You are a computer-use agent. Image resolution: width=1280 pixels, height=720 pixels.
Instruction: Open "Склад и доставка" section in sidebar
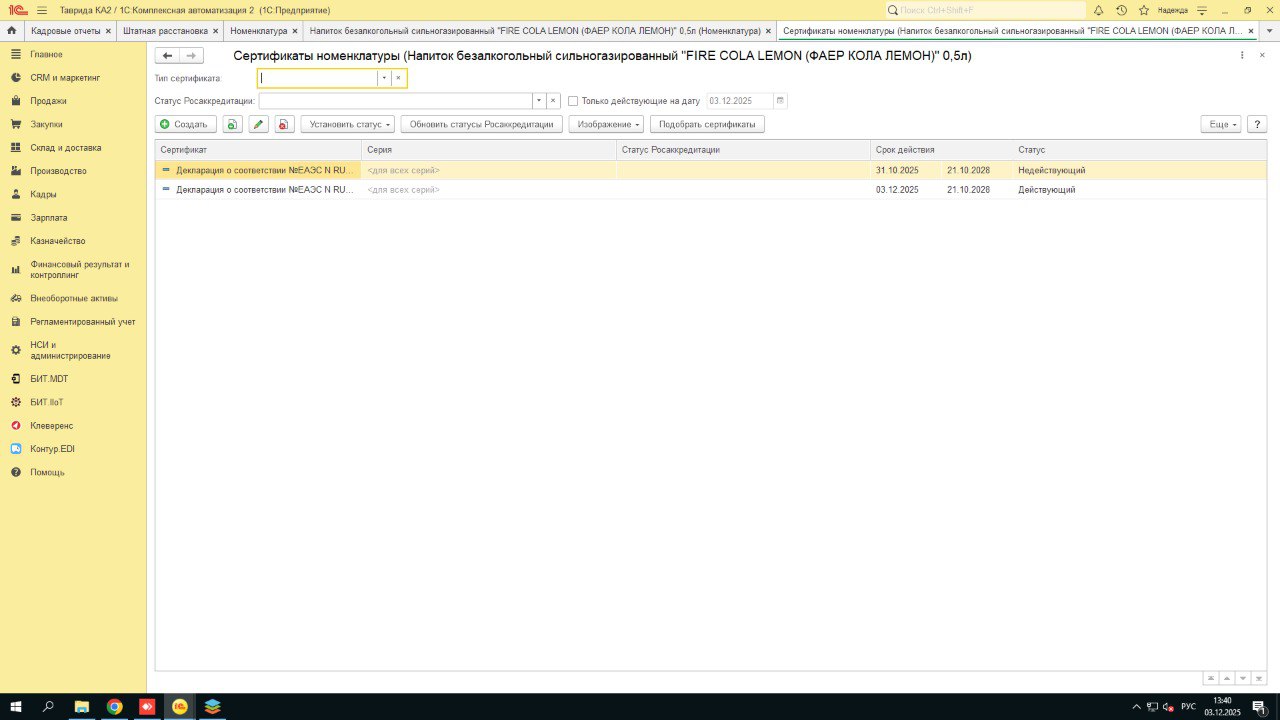point(65,148)
